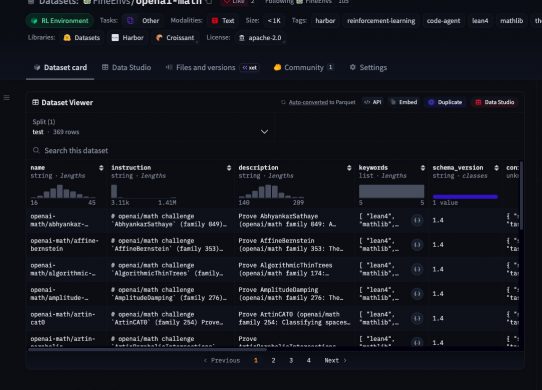Viewport: 542px width, 390px height.
Task: Open the lean4 tag
Action: coord(480,21)
